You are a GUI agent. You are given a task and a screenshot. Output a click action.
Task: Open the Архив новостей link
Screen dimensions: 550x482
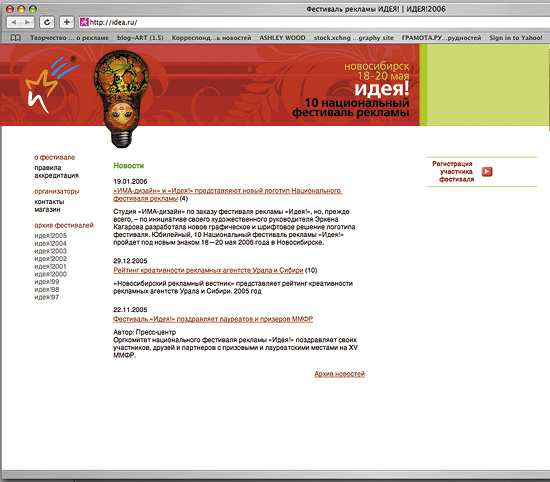340,374
